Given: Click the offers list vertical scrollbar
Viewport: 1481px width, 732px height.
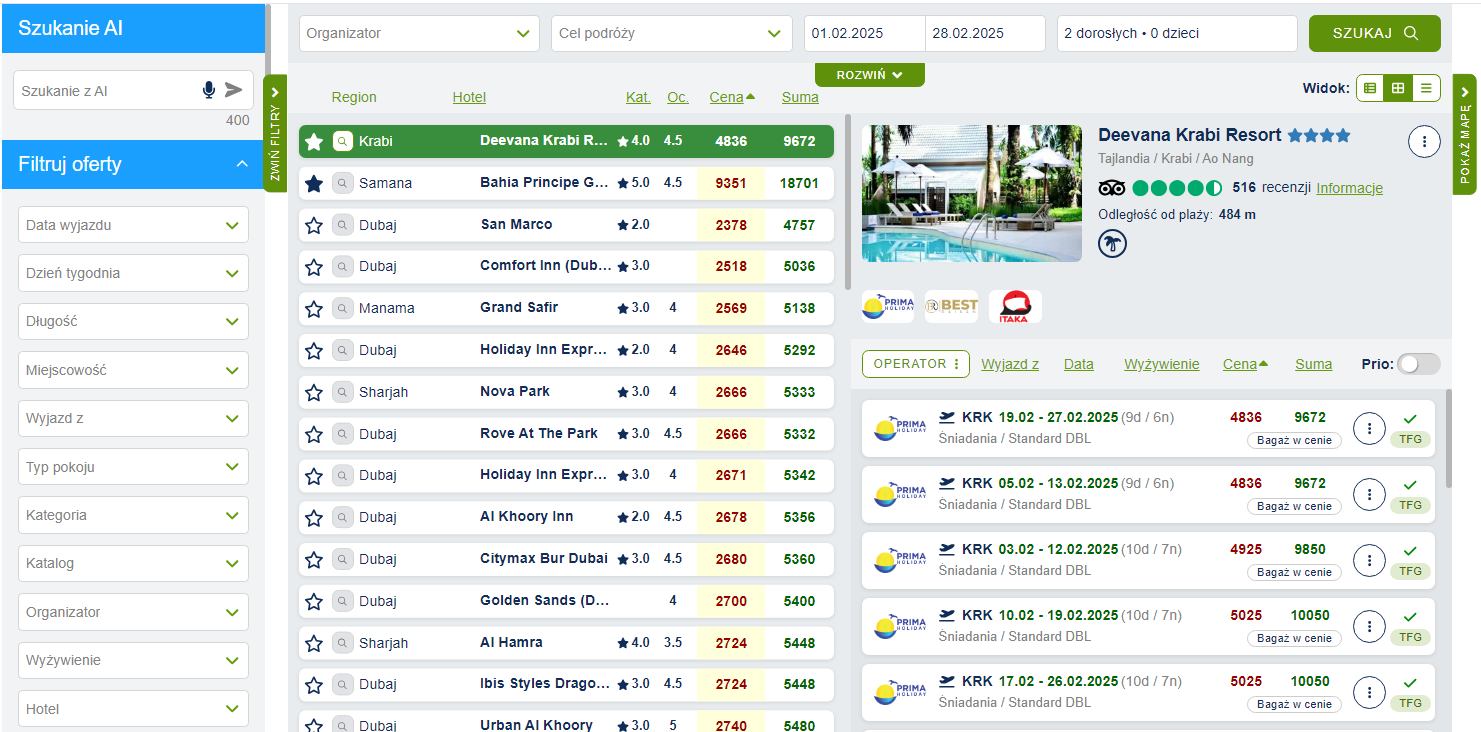Looking at the screenshot, I should point(1447,440).
